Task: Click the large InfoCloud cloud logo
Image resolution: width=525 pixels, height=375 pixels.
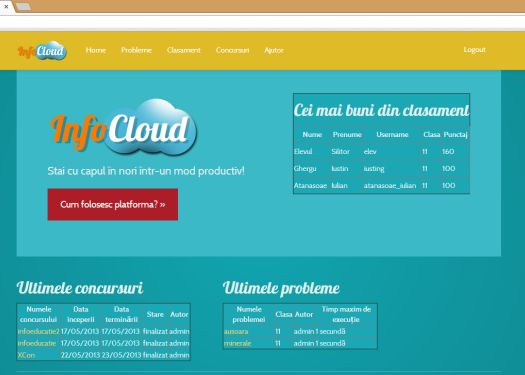Action: [x=124, y=127]
